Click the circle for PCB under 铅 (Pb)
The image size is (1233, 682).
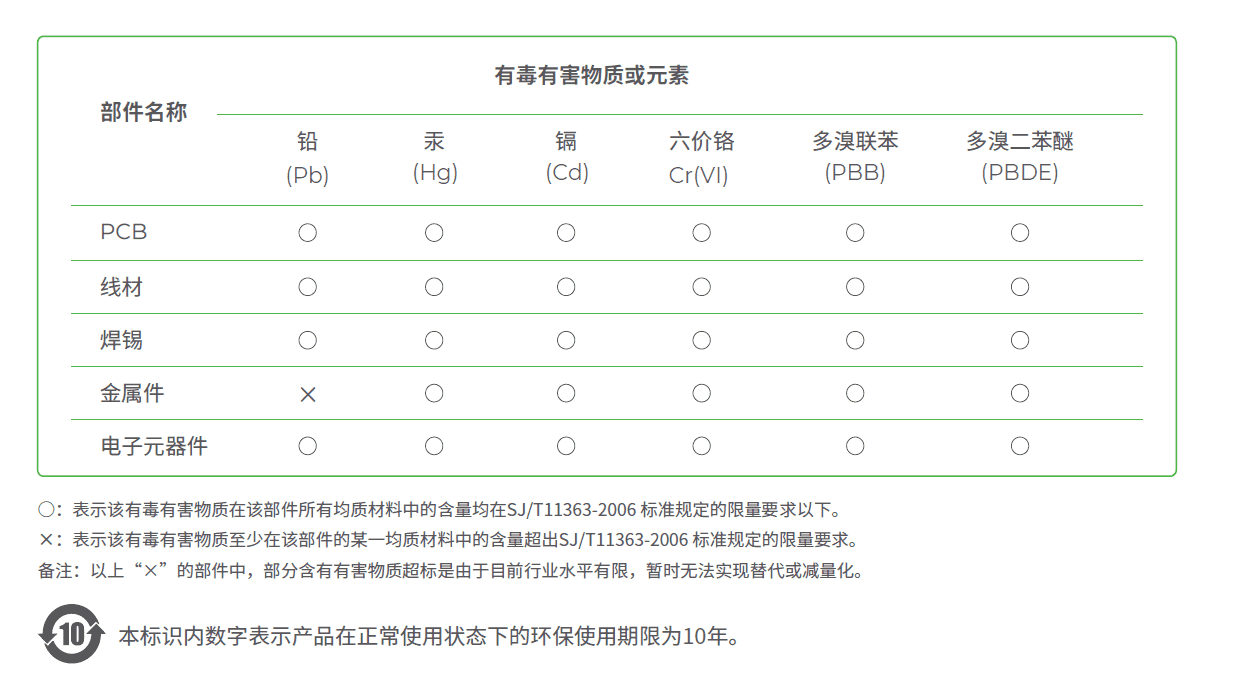[x=308, y=233]
